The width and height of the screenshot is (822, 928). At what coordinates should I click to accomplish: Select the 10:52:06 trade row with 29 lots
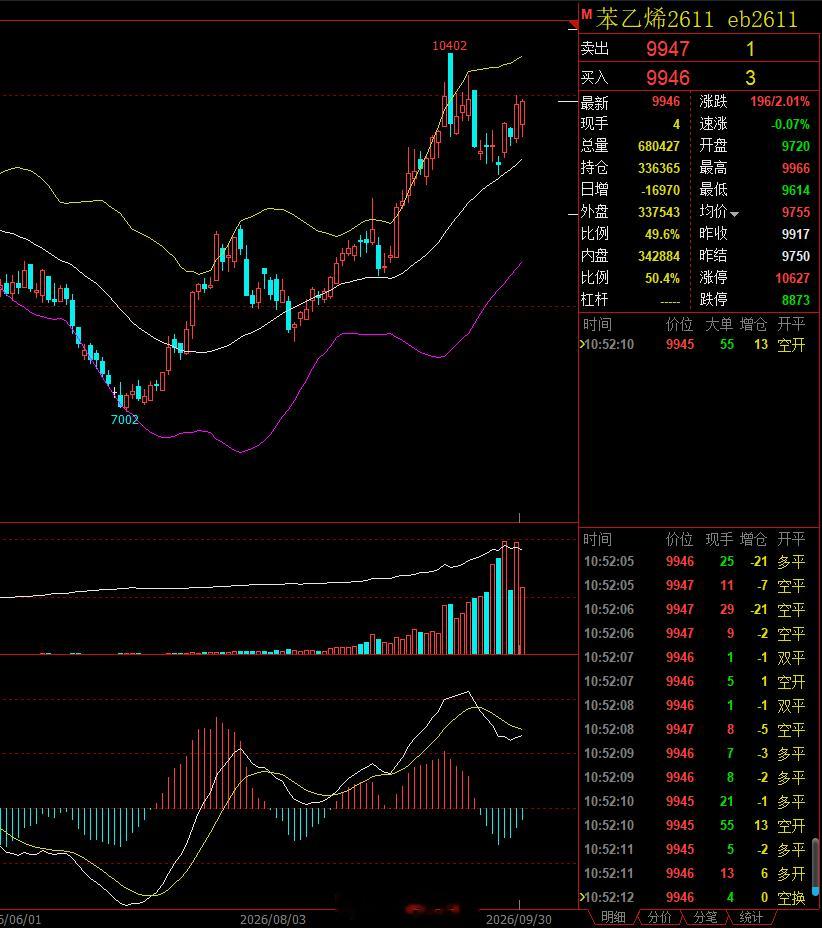(x=695, y=610)
